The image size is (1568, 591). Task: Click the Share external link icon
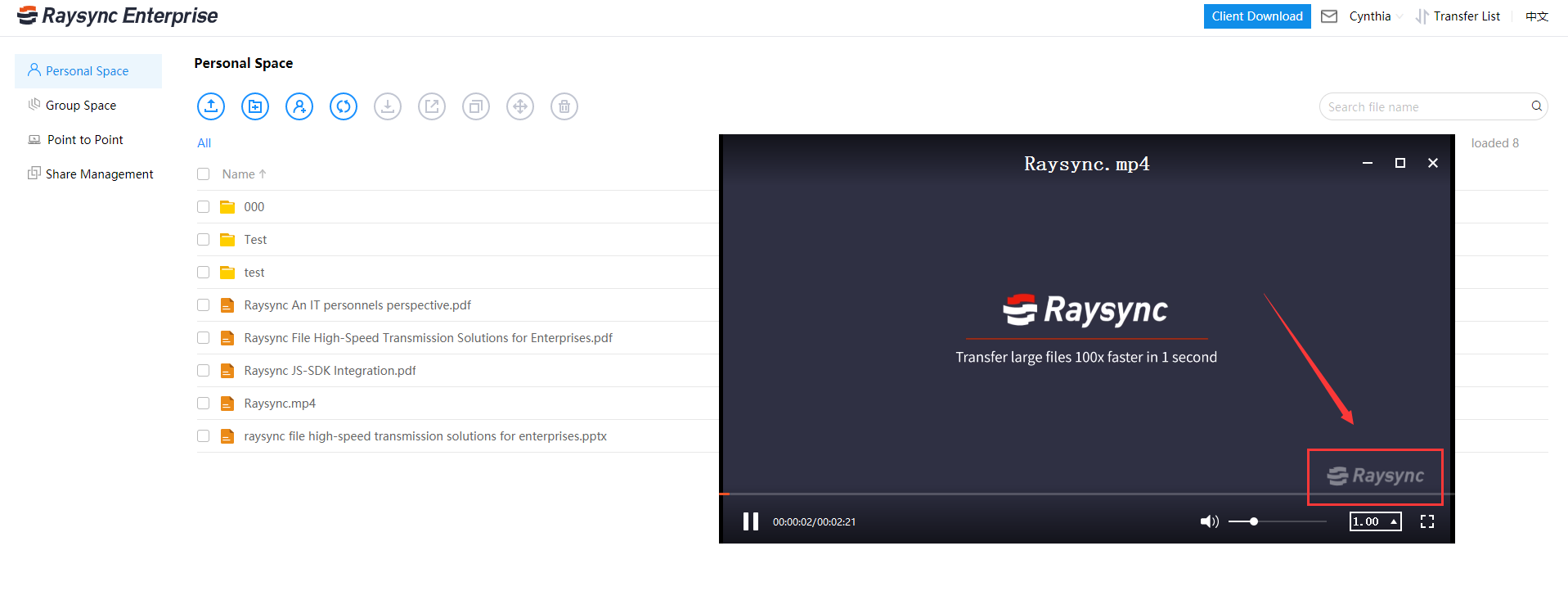(x=432, y=106)
